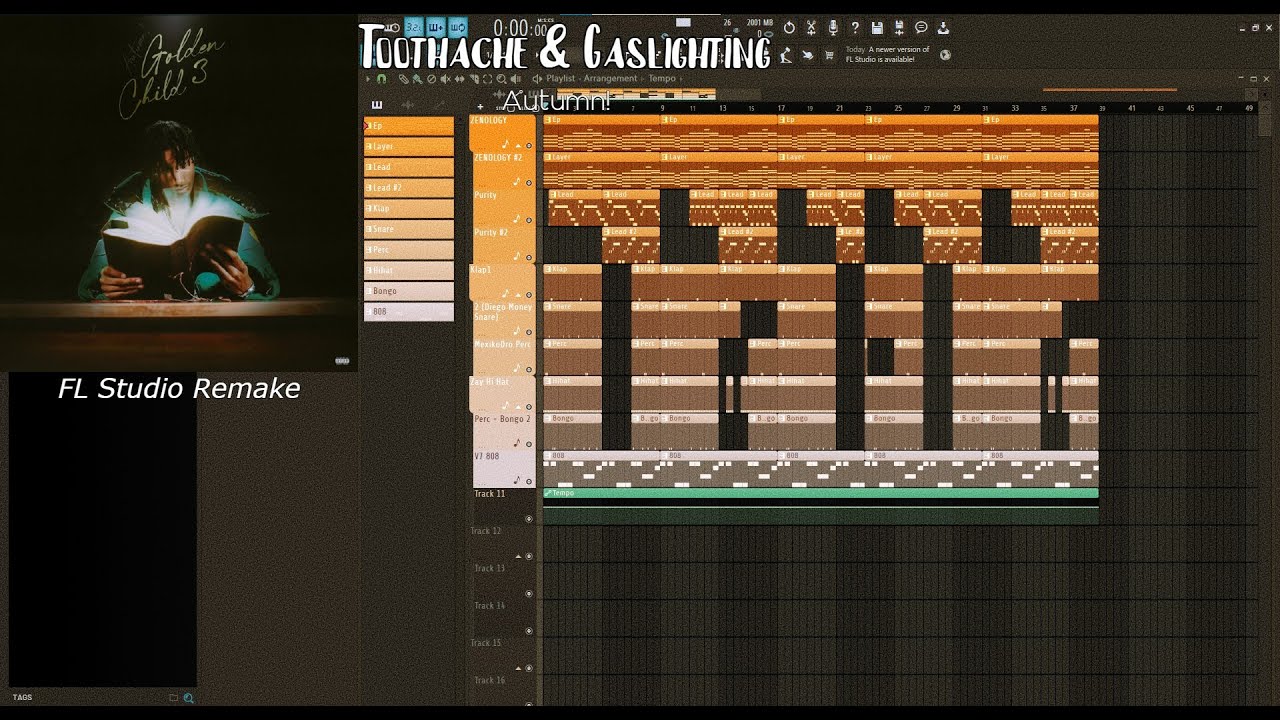Select the Slip tool in playlist toolbar
Viewport: 1280px width, 720px height.
[459, 79]
